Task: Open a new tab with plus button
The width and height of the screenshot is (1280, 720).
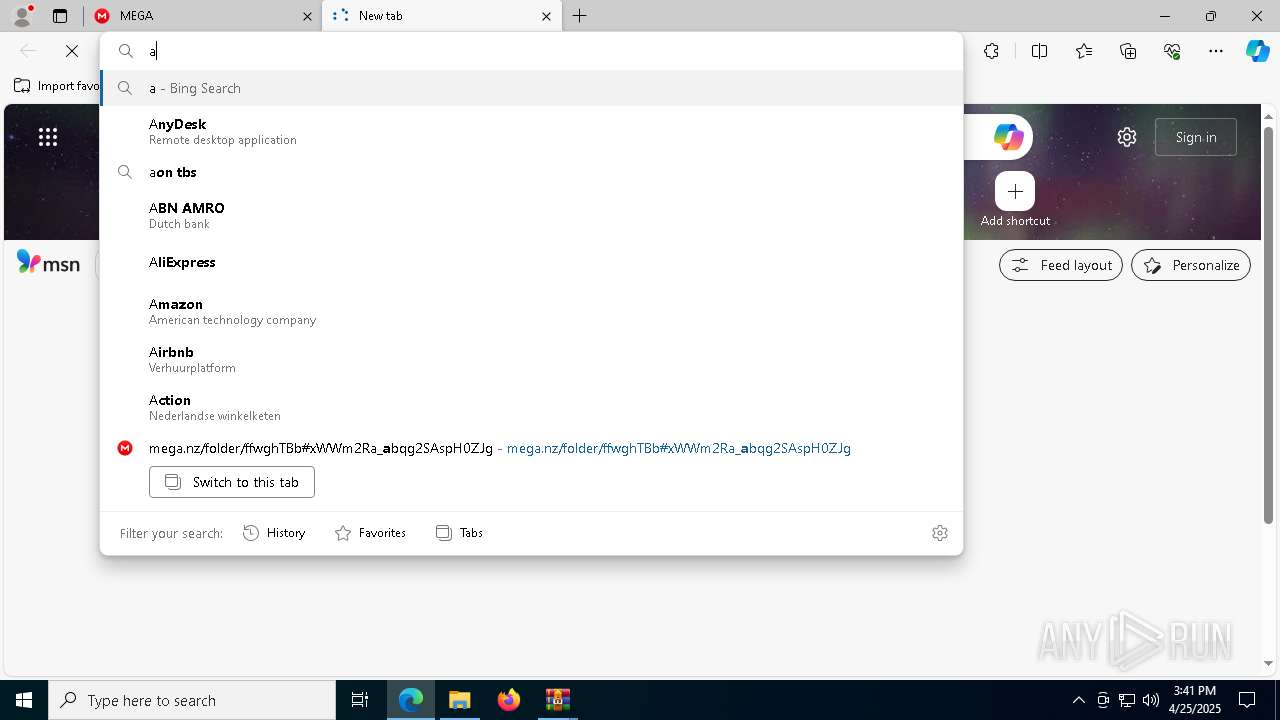Action: coord(580,16)
